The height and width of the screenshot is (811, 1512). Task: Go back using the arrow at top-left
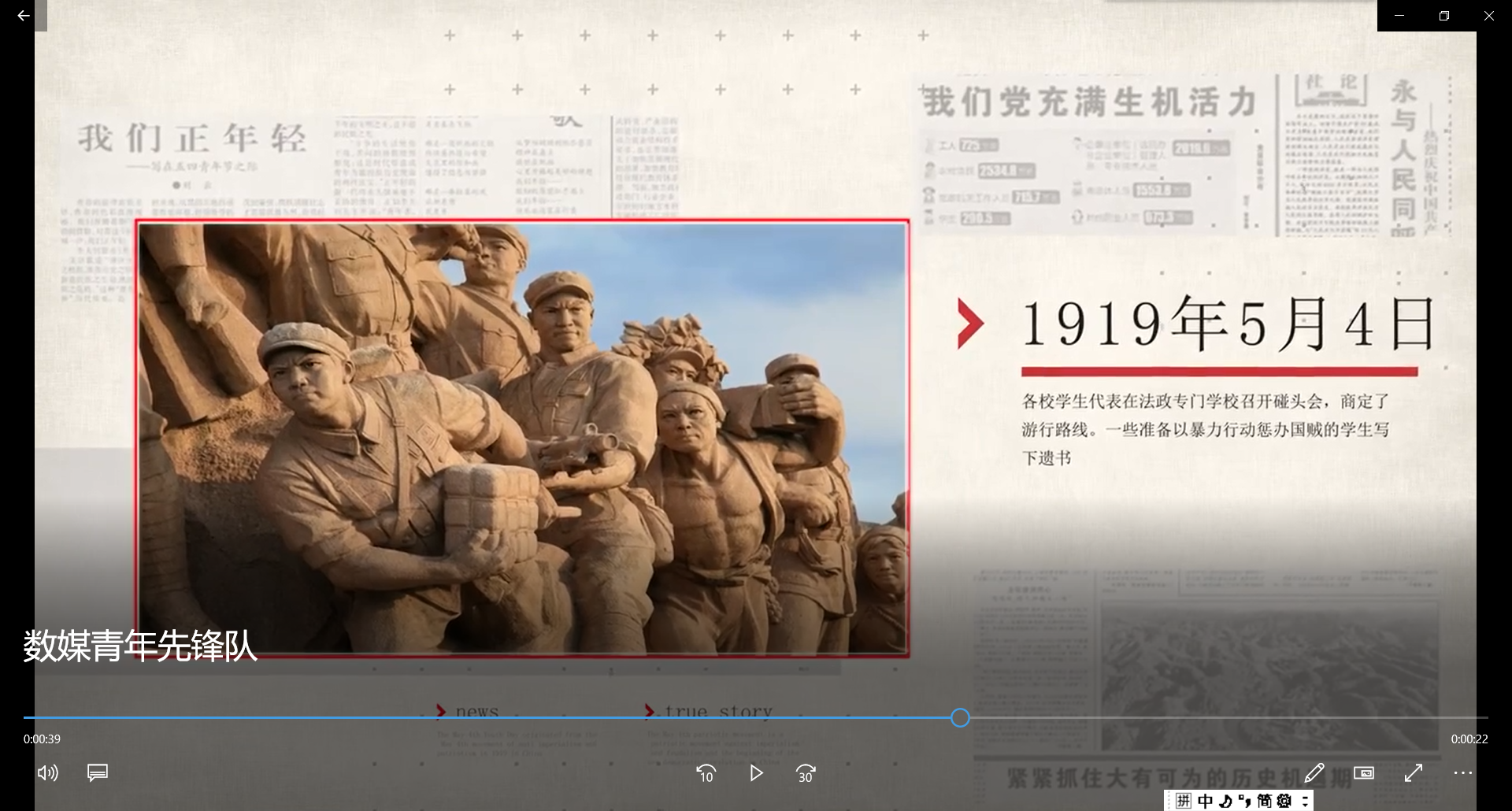pyautogui.click(x=24, y=16)
